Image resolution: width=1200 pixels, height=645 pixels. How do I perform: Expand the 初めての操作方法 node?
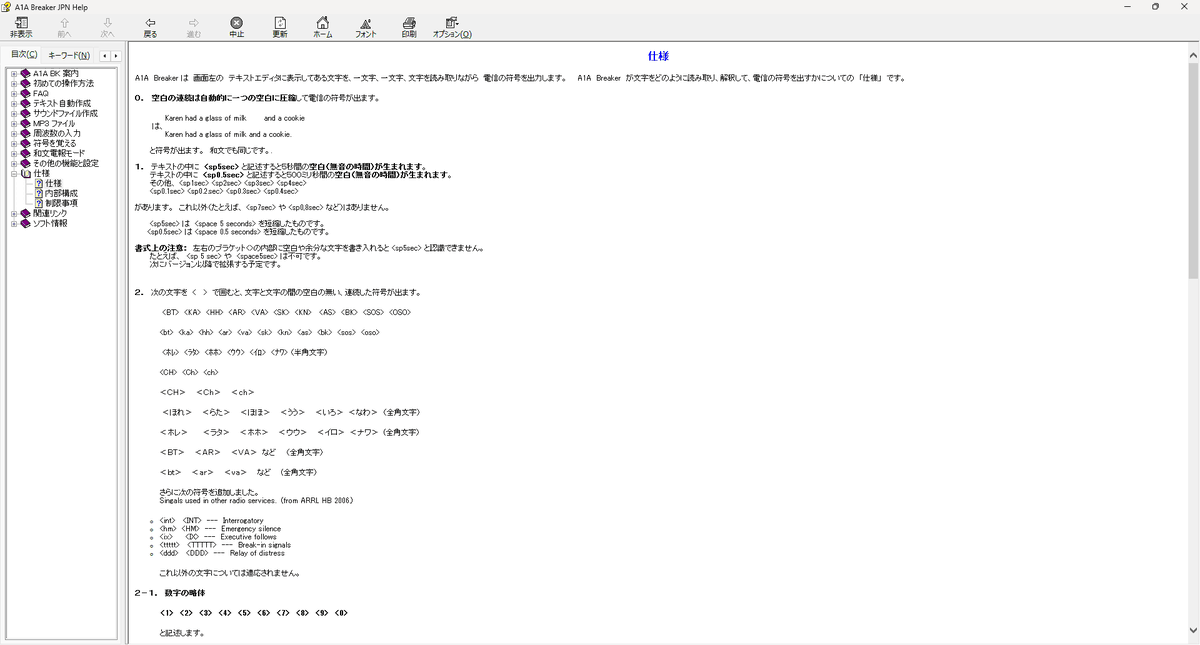(x=14, y=83)
